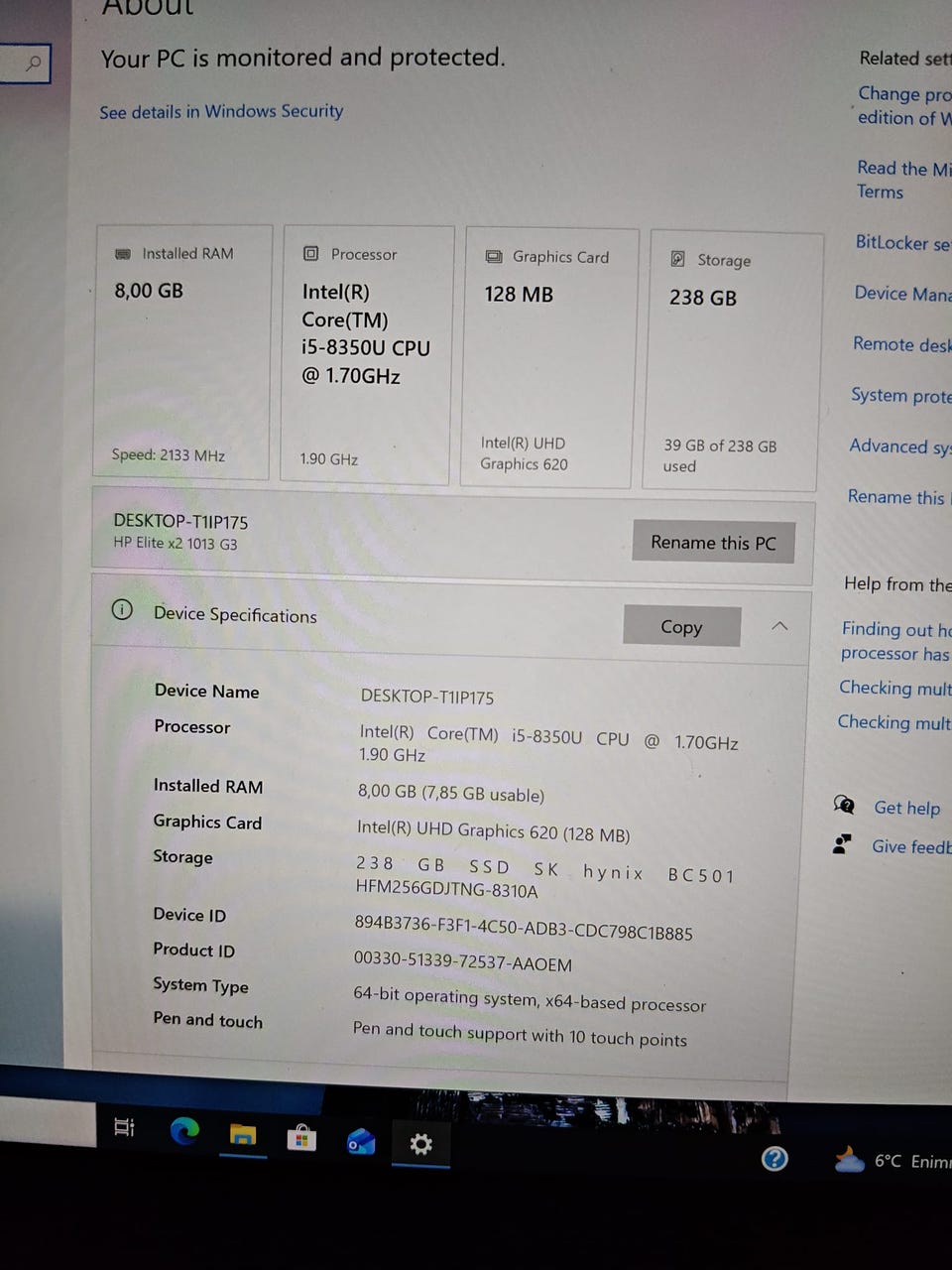Open Microsoft Store from the taskbar
Image resolution: width=952 pixels, height=1270 pixels.
(301, 1138)
